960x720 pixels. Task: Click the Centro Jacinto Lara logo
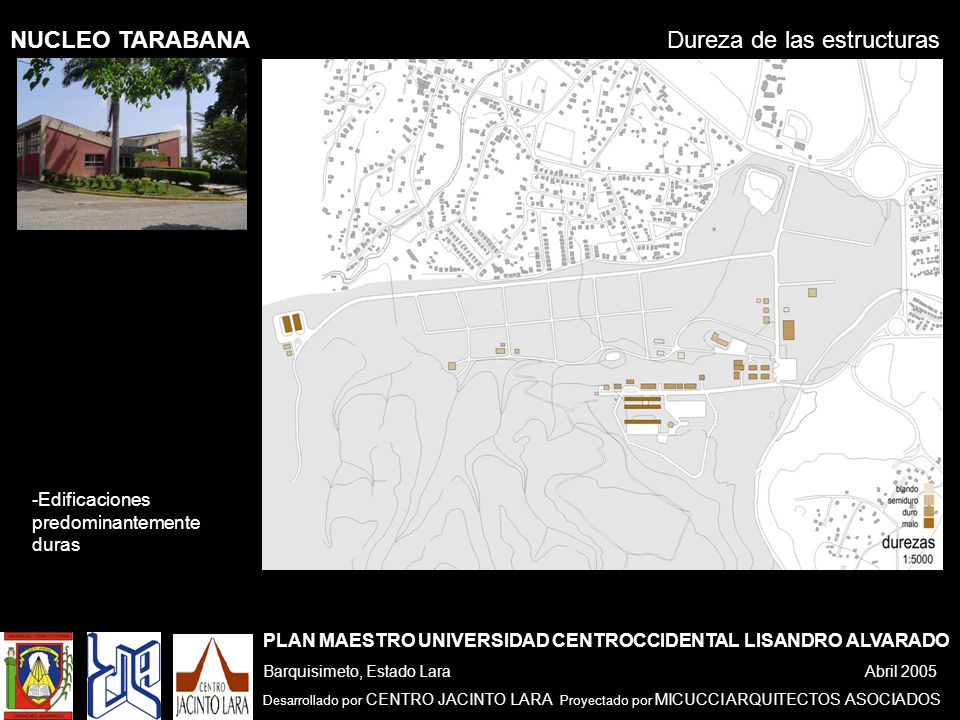212,677
